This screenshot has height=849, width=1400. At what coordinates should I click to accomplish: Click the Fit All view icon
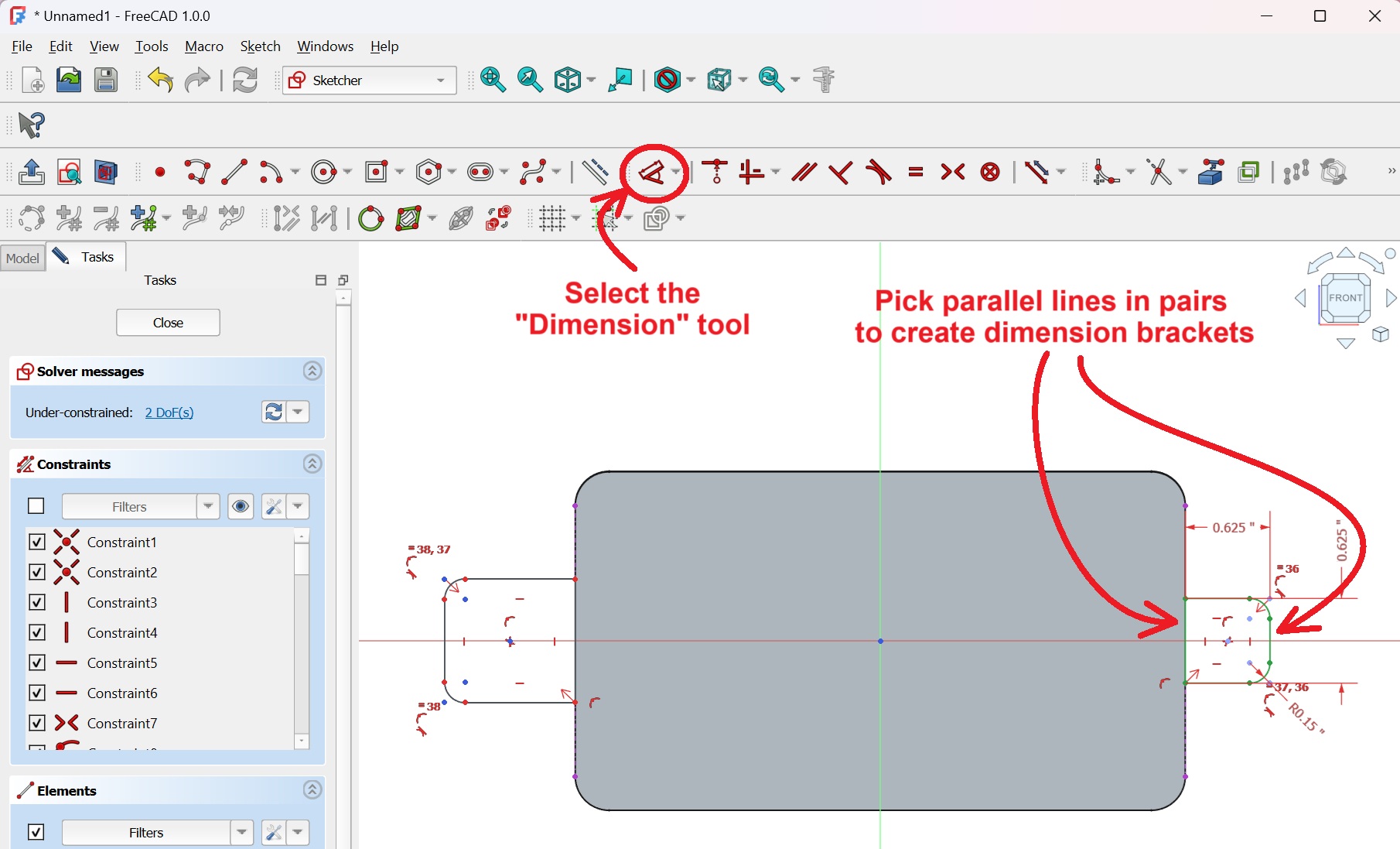pyautogui.click(x=493, y=80)
